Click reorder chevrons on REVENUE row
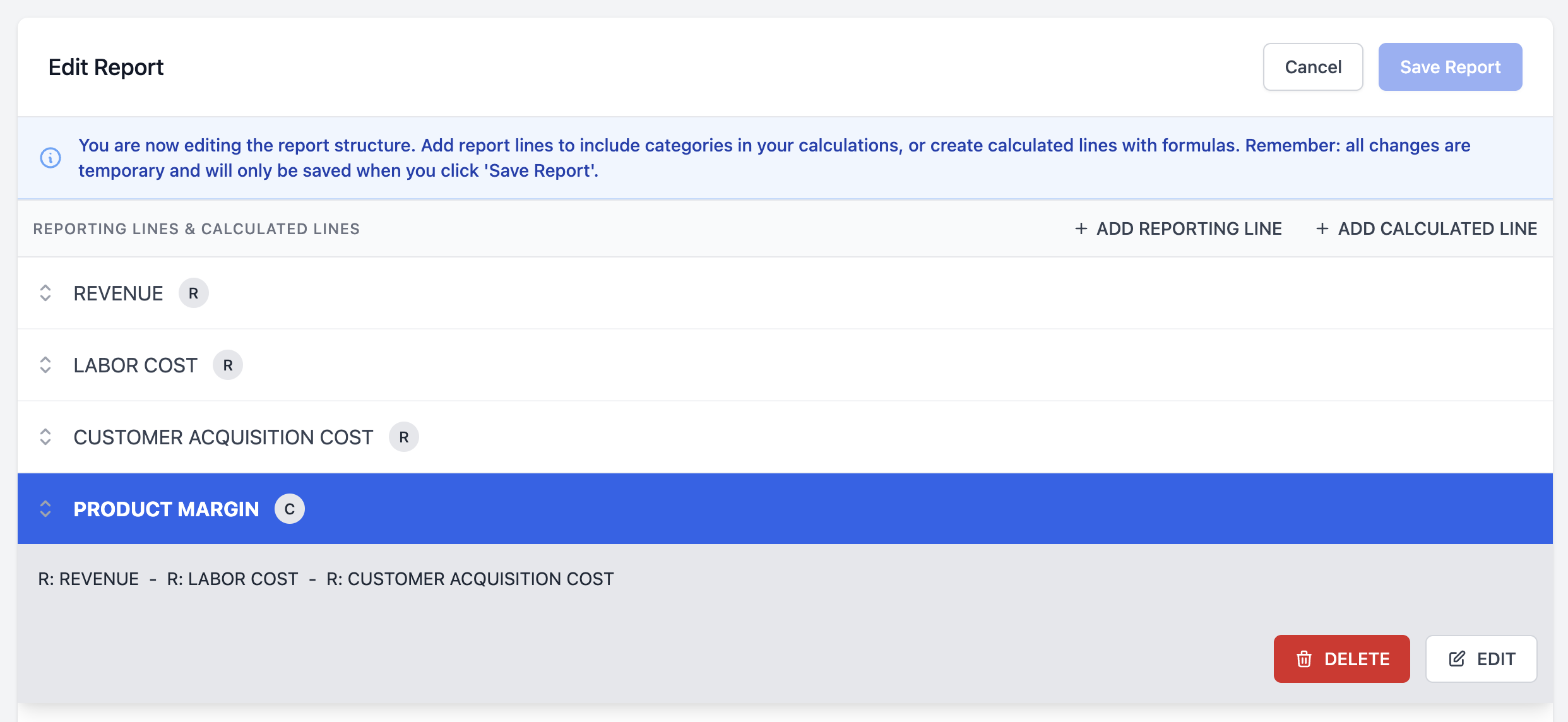 click(45, 293)
